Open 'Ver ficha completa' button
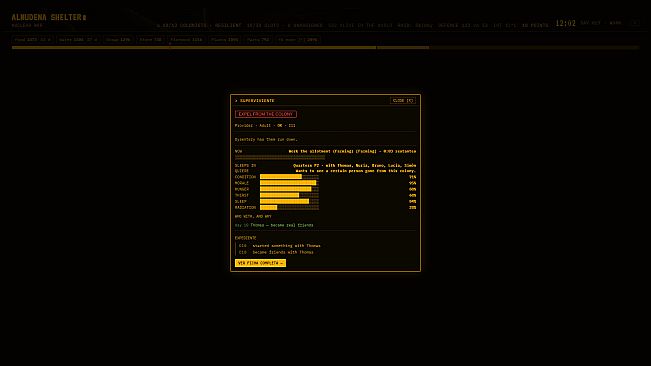 pos(260,263)
